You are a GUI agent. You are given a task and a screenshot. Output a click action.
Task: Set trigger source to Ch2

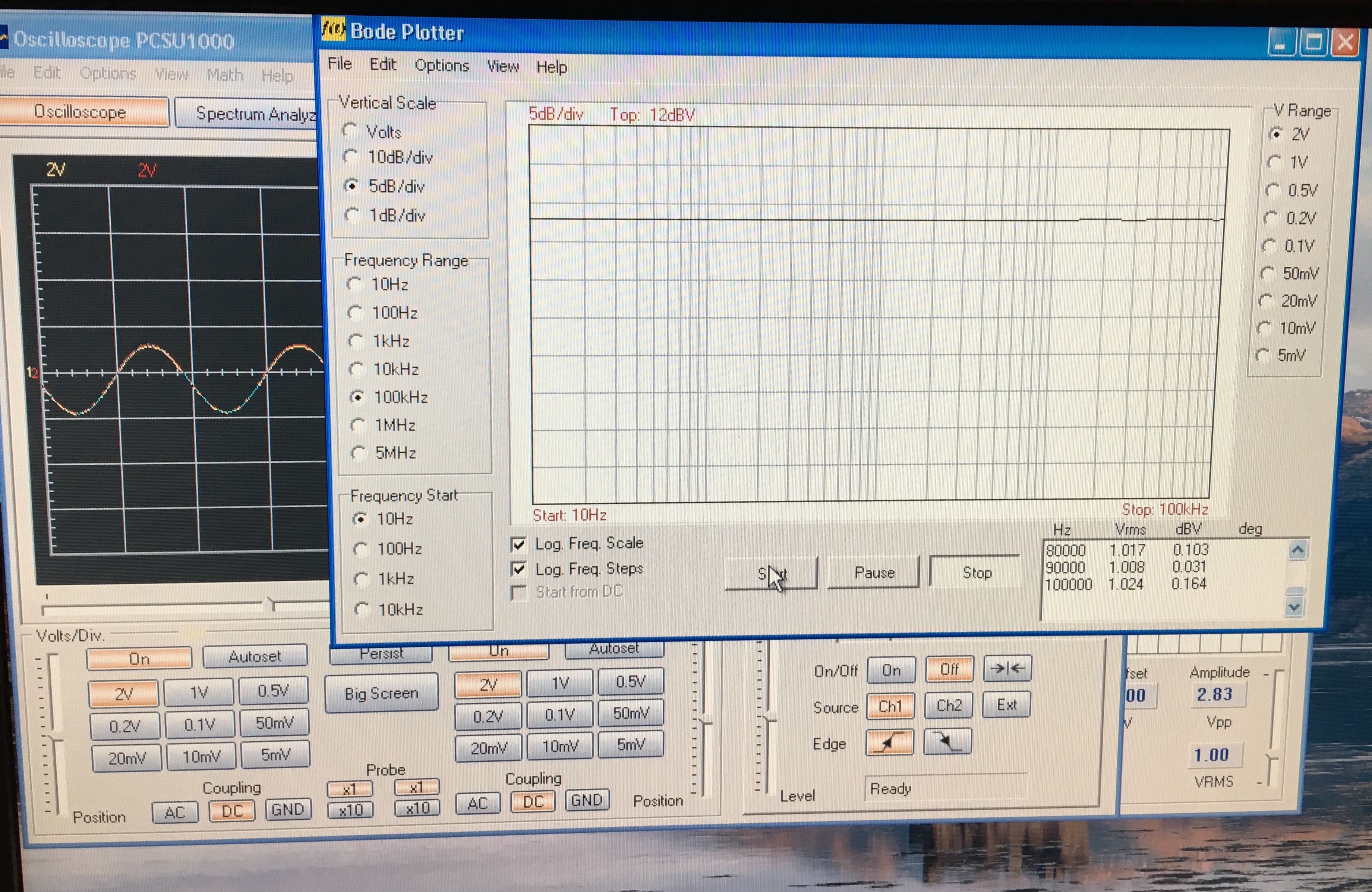tap(948, 705)
